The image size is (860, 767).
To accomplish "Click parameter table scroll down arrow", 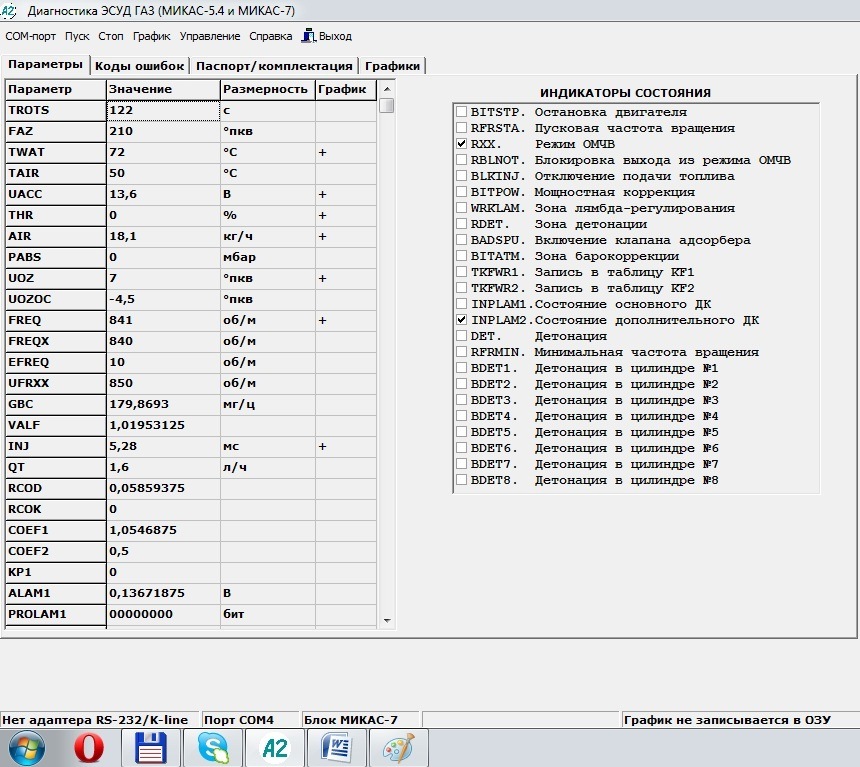I will 387,621.
